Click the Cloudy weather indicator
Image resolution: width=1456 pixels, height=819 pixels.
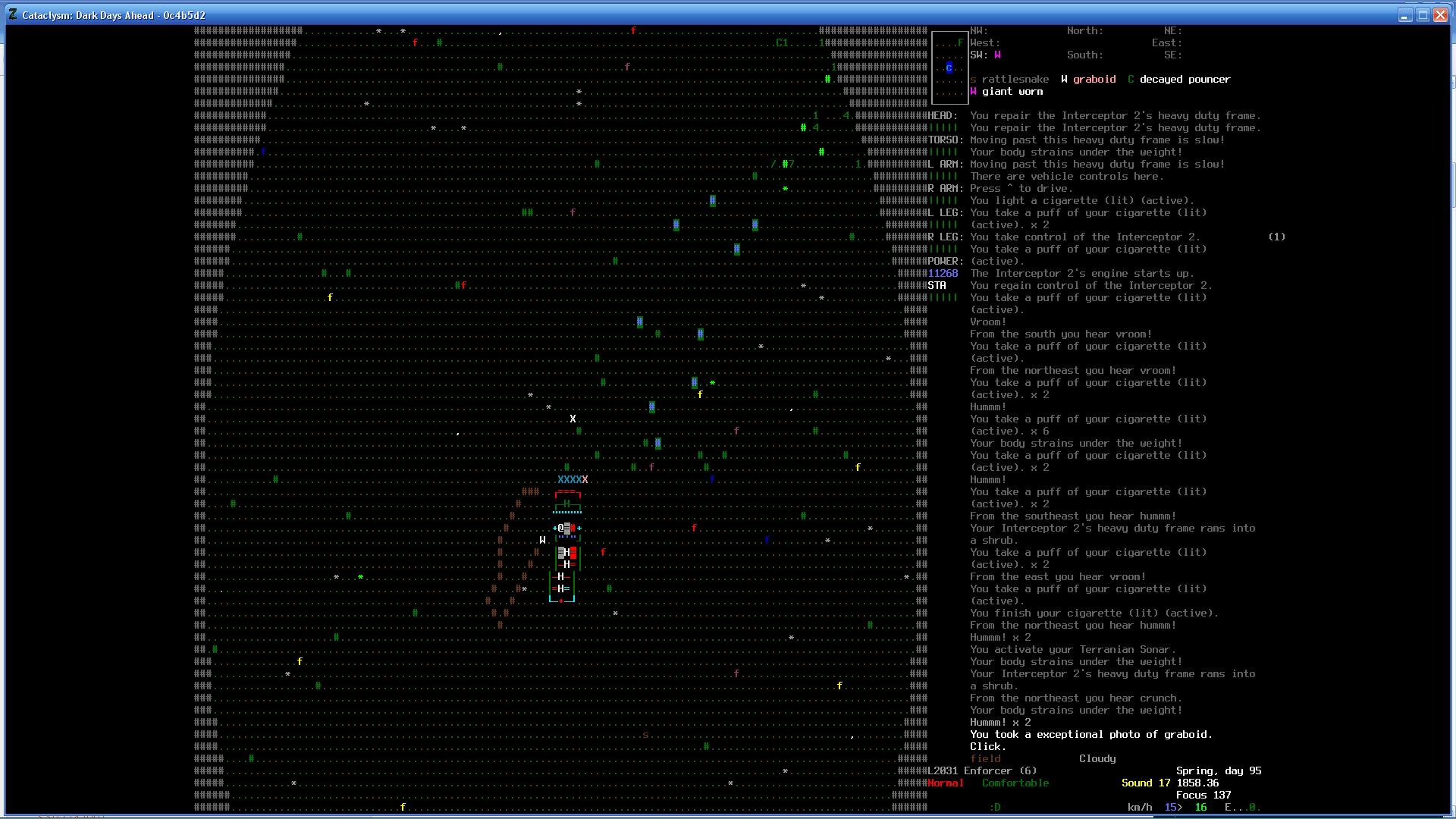1097,759
